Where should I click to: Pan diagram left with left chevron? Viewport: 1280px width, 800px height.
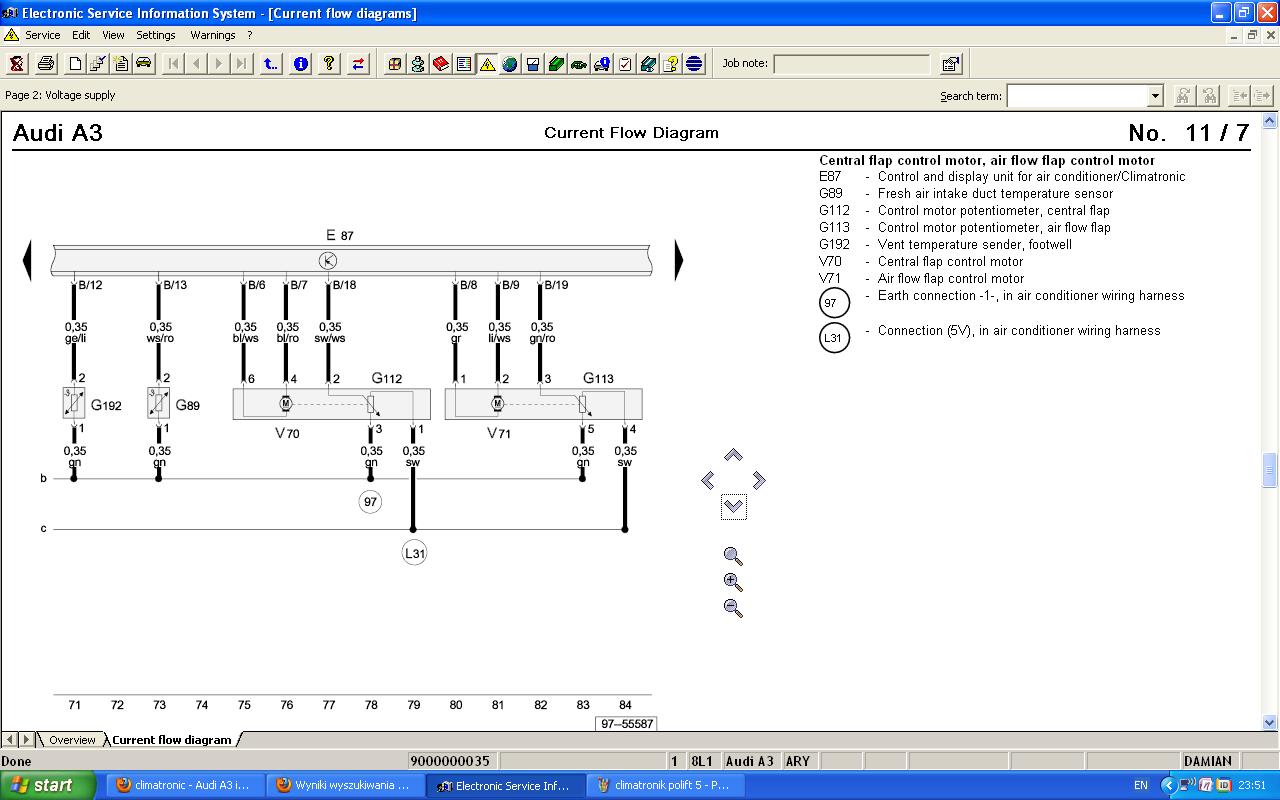coord(708,481)
